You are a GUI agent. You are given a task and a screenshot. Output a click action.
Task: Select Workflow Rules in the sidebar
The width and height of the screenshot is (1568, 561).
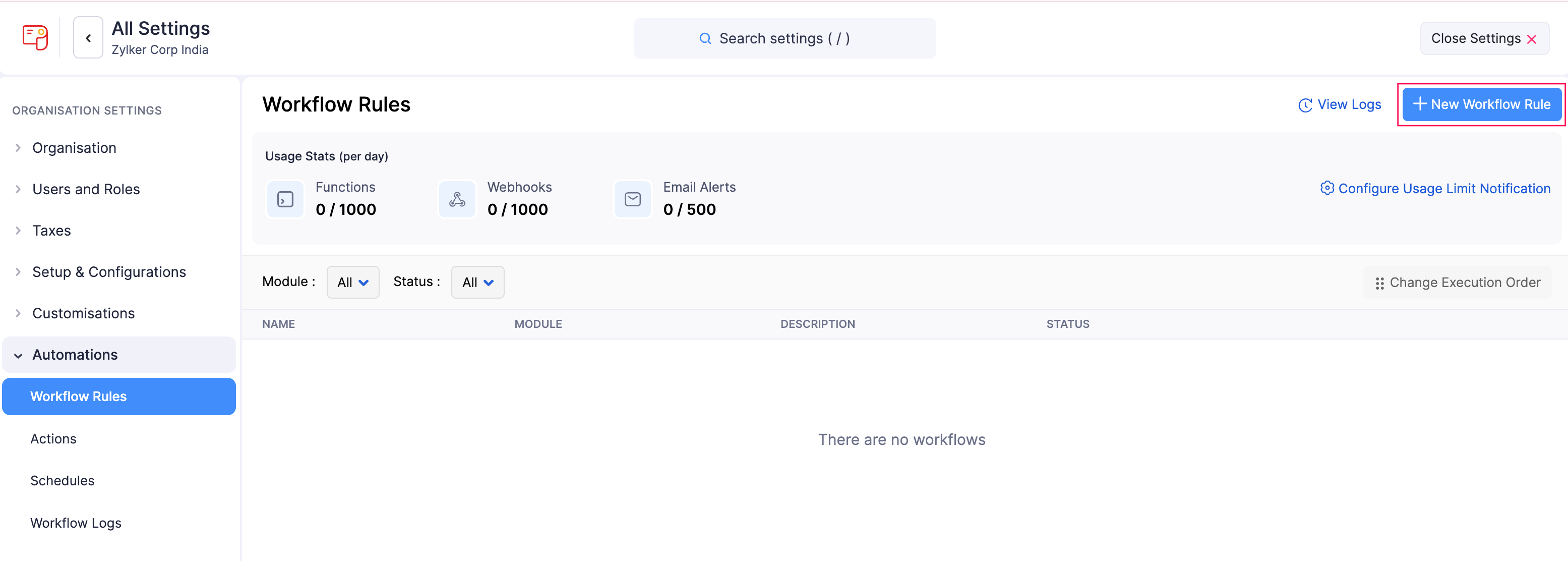[118, 397]
